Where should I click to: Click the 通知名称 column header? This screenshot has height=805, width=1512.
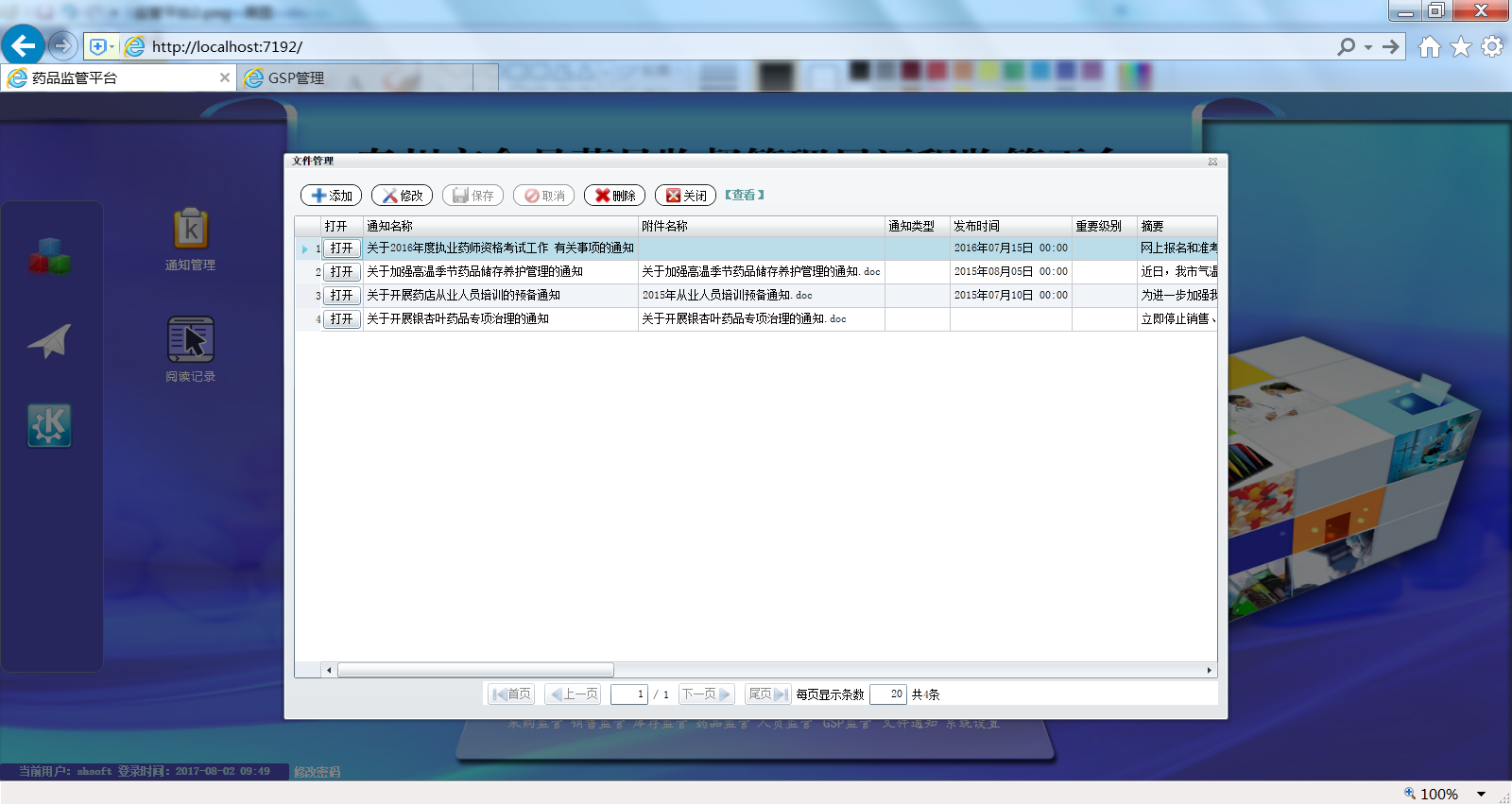click(x=501, y=227)
